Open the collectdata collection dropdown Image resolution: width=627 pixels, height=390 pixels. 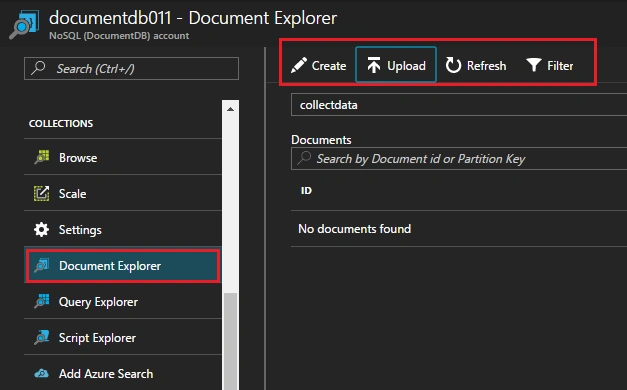pos(459,105)
